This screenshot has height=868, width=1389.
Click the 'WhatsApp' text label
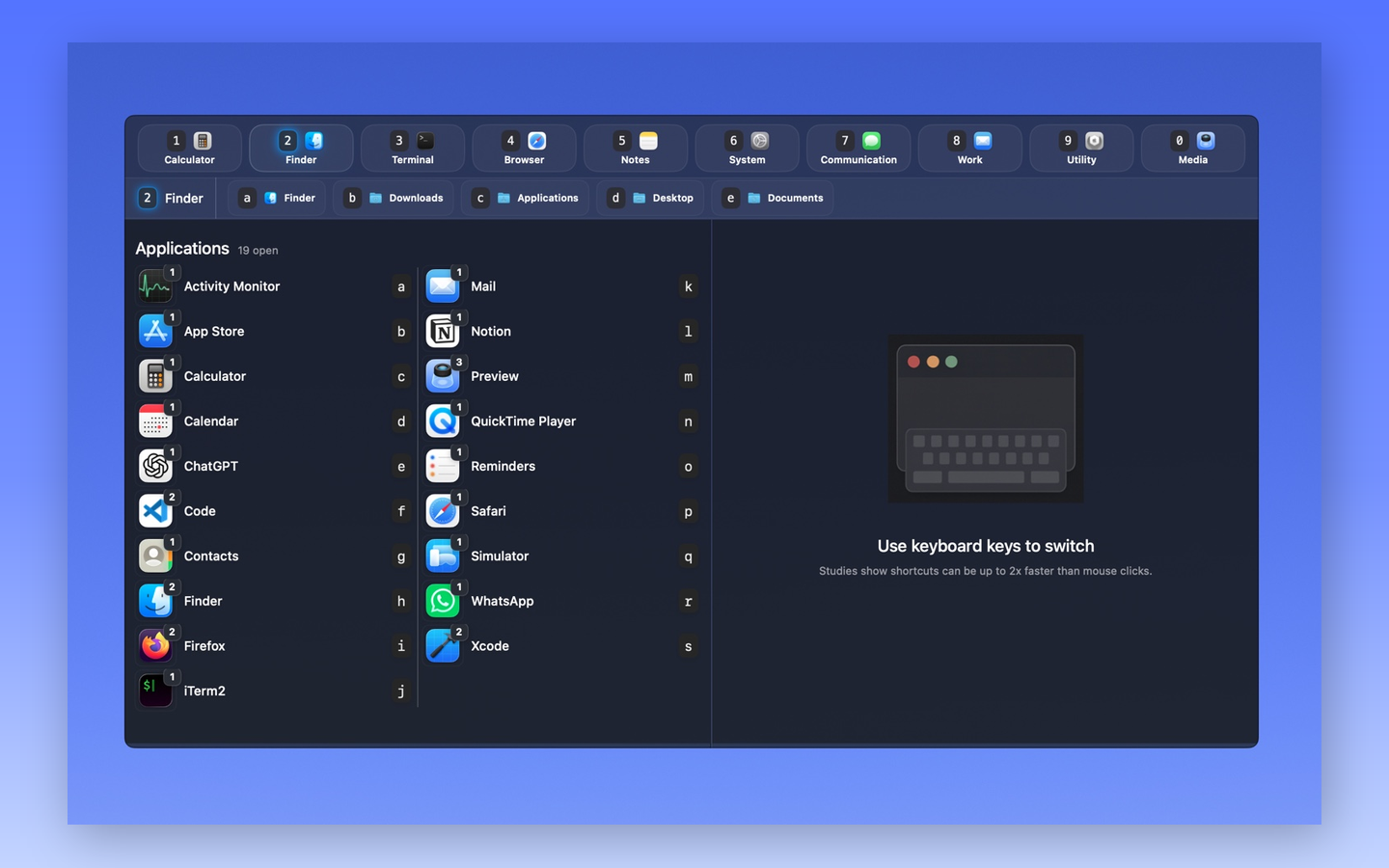(x=502, y=601)
